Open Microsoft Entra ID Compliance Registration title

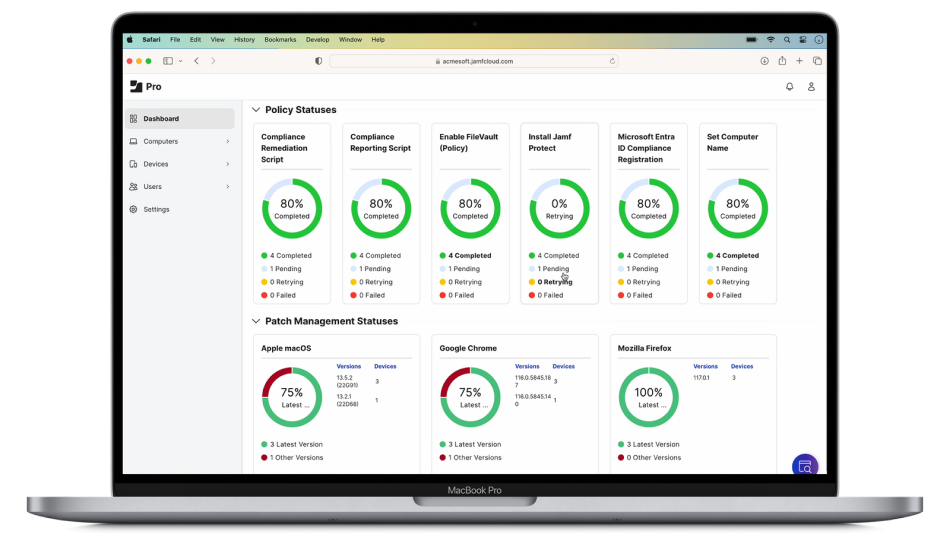point(646,148)
